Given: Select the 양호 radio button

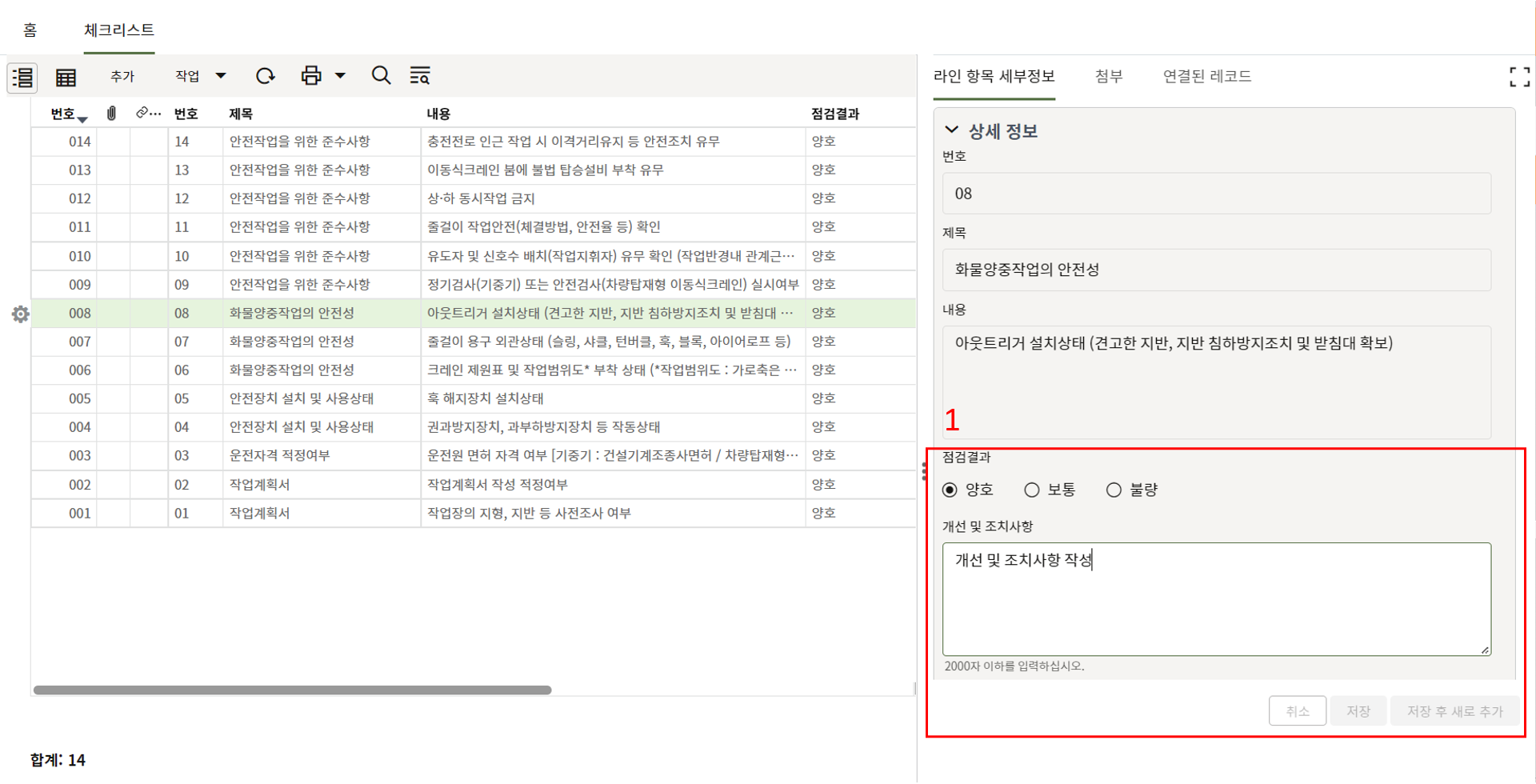Looking at the screenshot, I should pyautogui.click(x=950, y=490).
